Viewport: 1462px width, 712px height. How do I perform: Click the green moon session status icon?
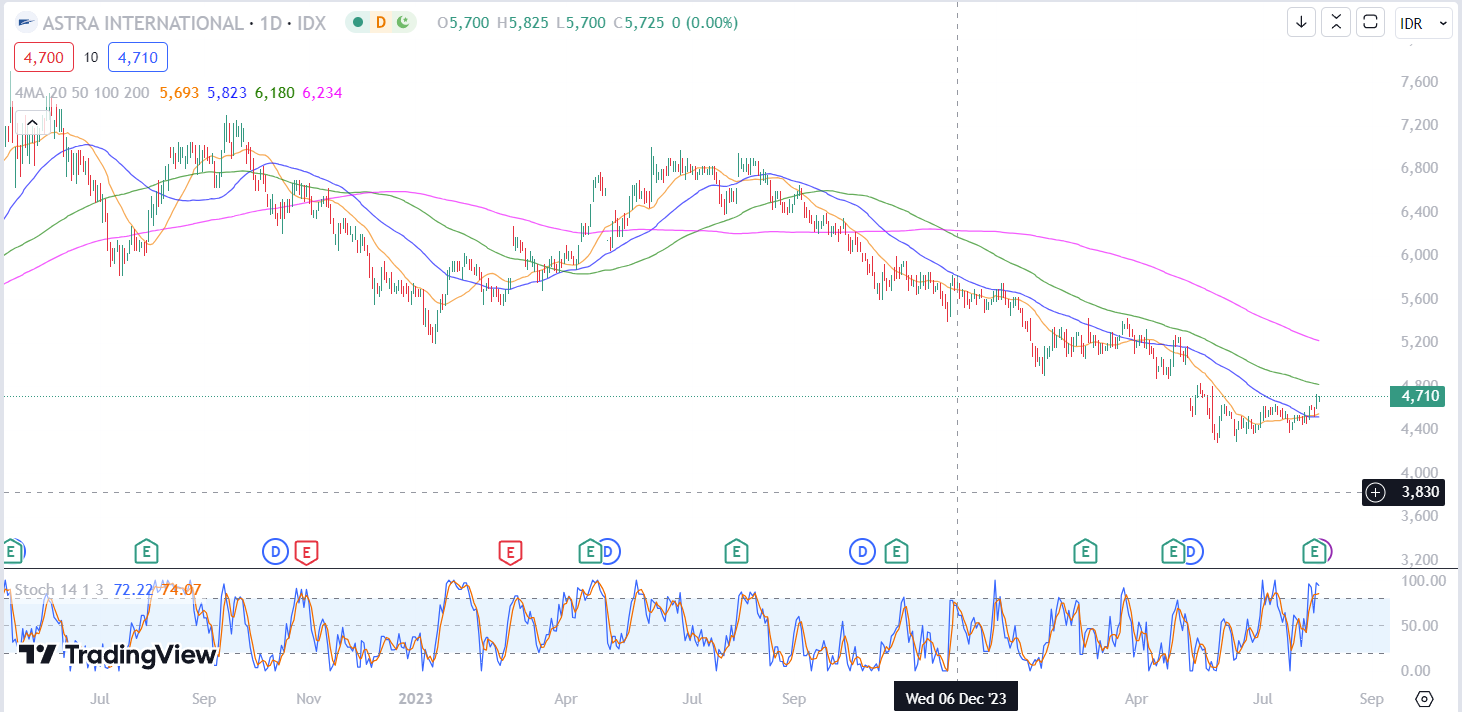click(402, 22)
